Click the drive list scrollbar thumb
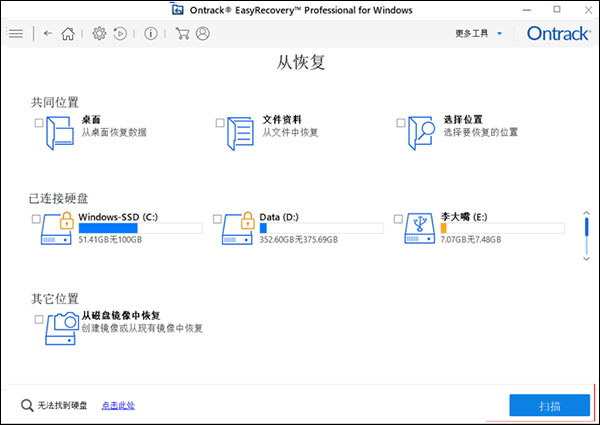This screenshot has width=600, height=425. (x=586, y=227)
